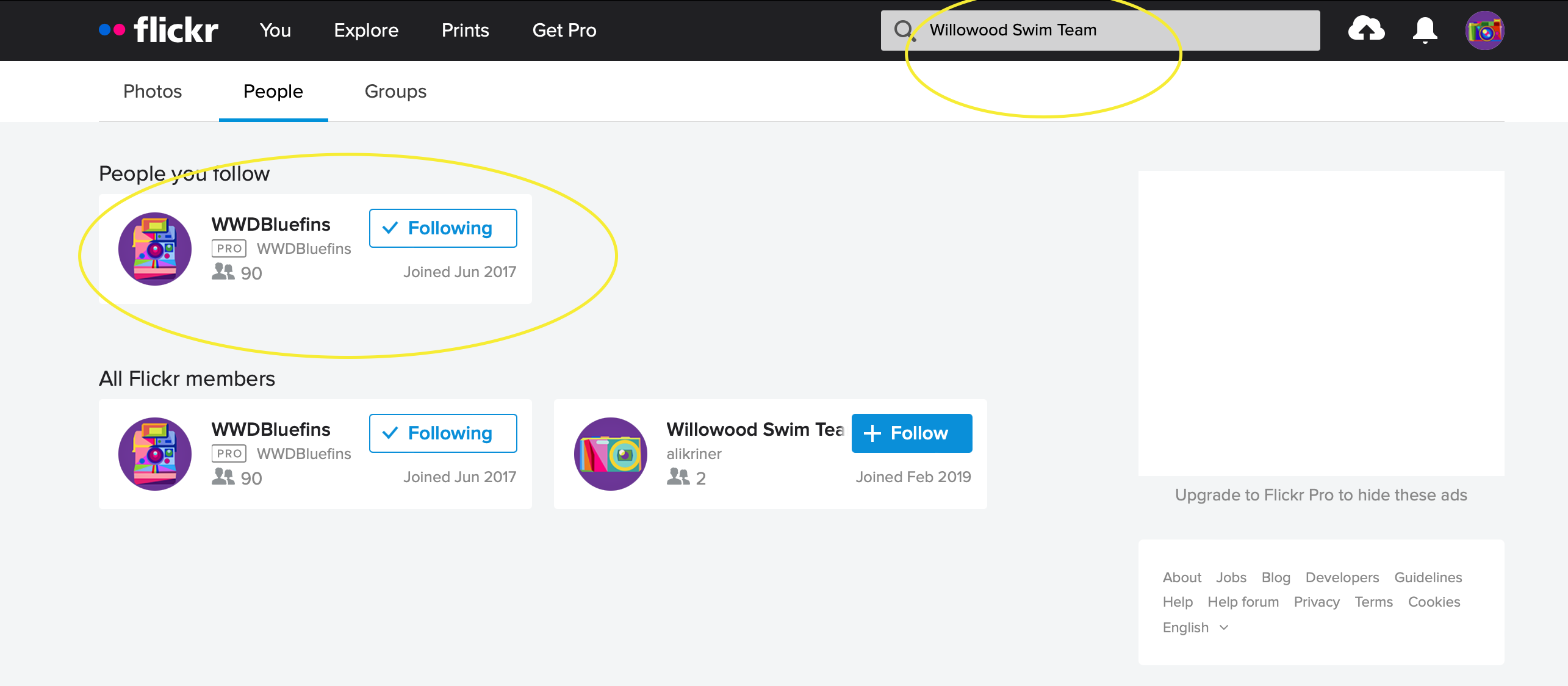Open the Help forum link
Viewport: 1568px width, 686px height.
(x=1243, y=602)
